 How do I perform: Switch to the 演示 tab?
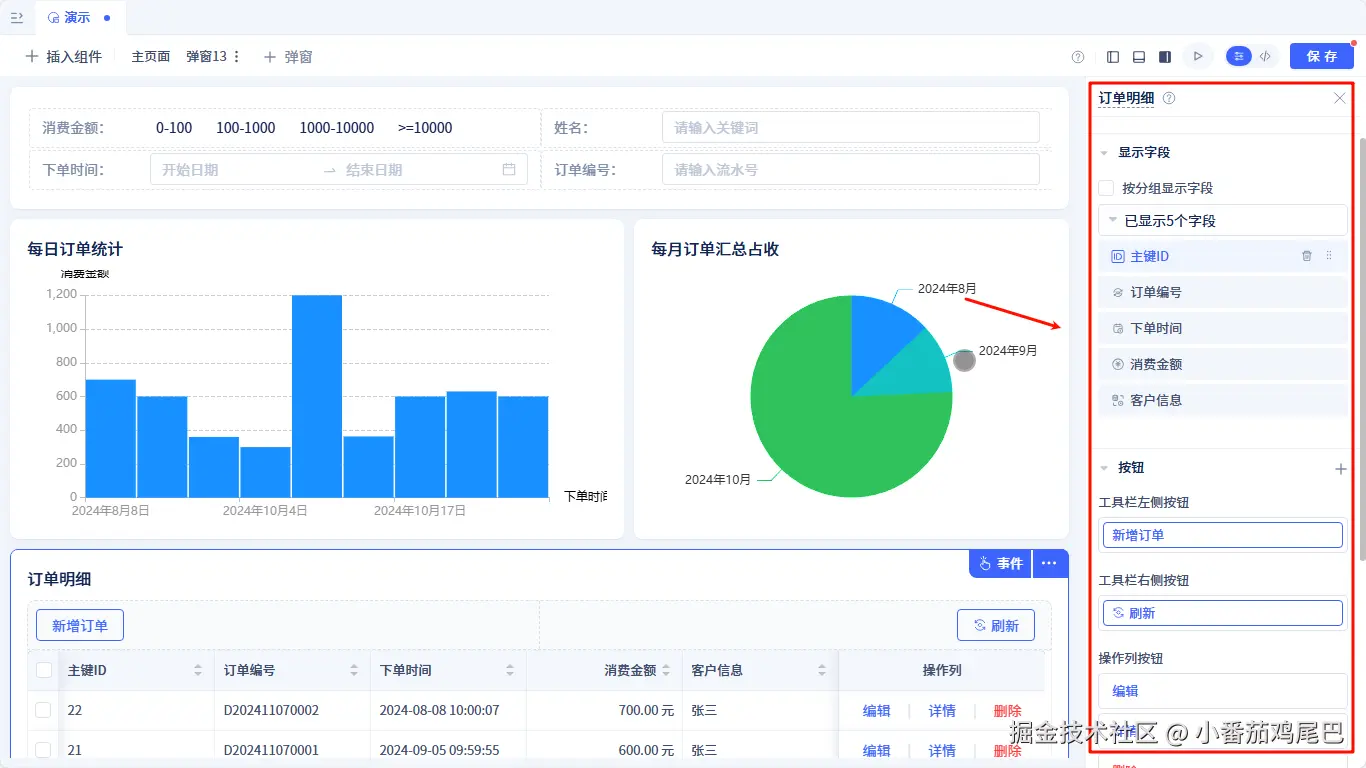(x=81, y=18)
